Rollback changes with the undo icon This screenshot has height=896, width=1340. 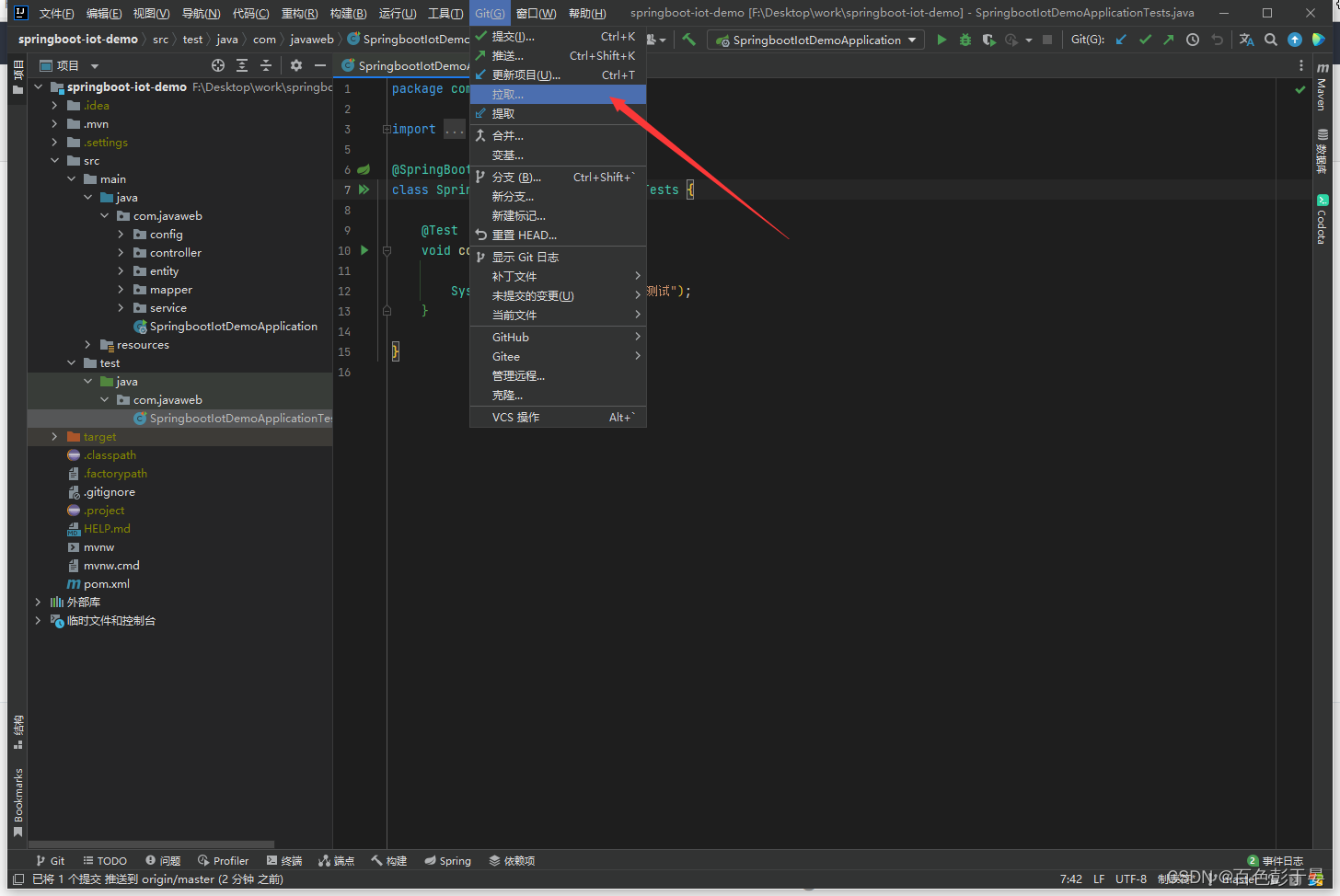(x=1217, y=40)
